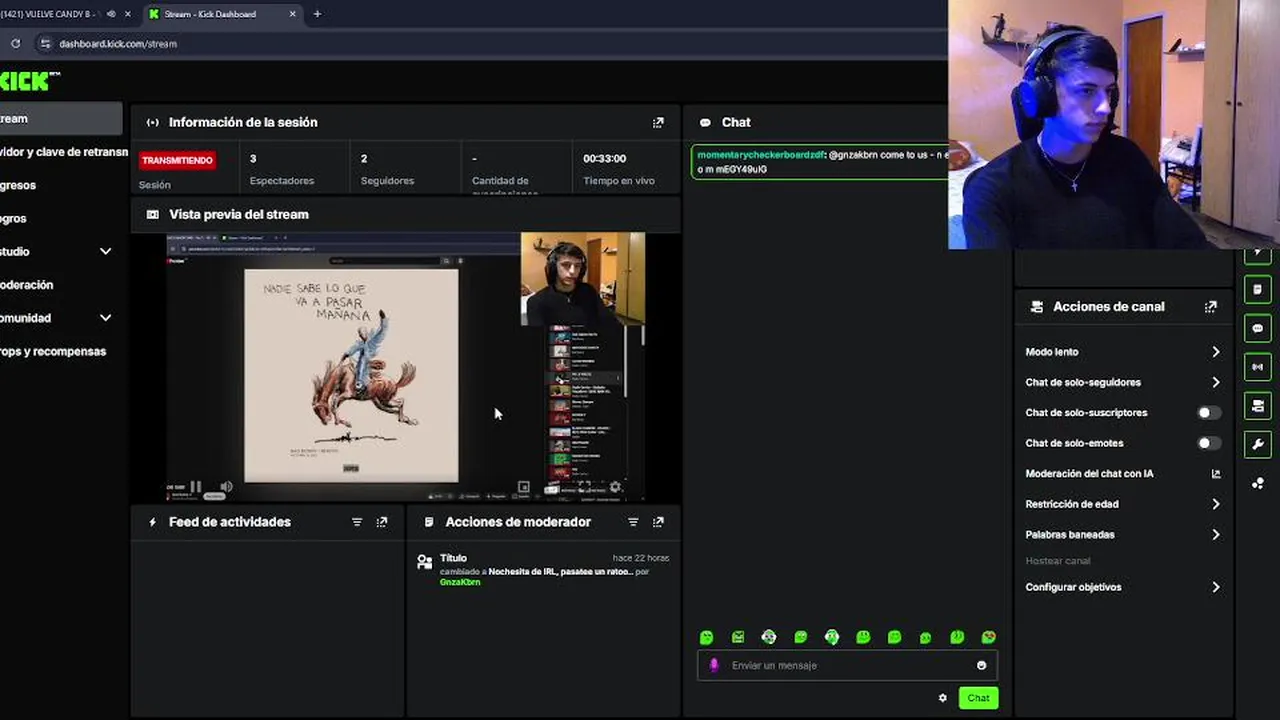The height and width of the screenshot is (720, 1280).
Task: Click the Título entry in moderator actions
Action: 453,558
